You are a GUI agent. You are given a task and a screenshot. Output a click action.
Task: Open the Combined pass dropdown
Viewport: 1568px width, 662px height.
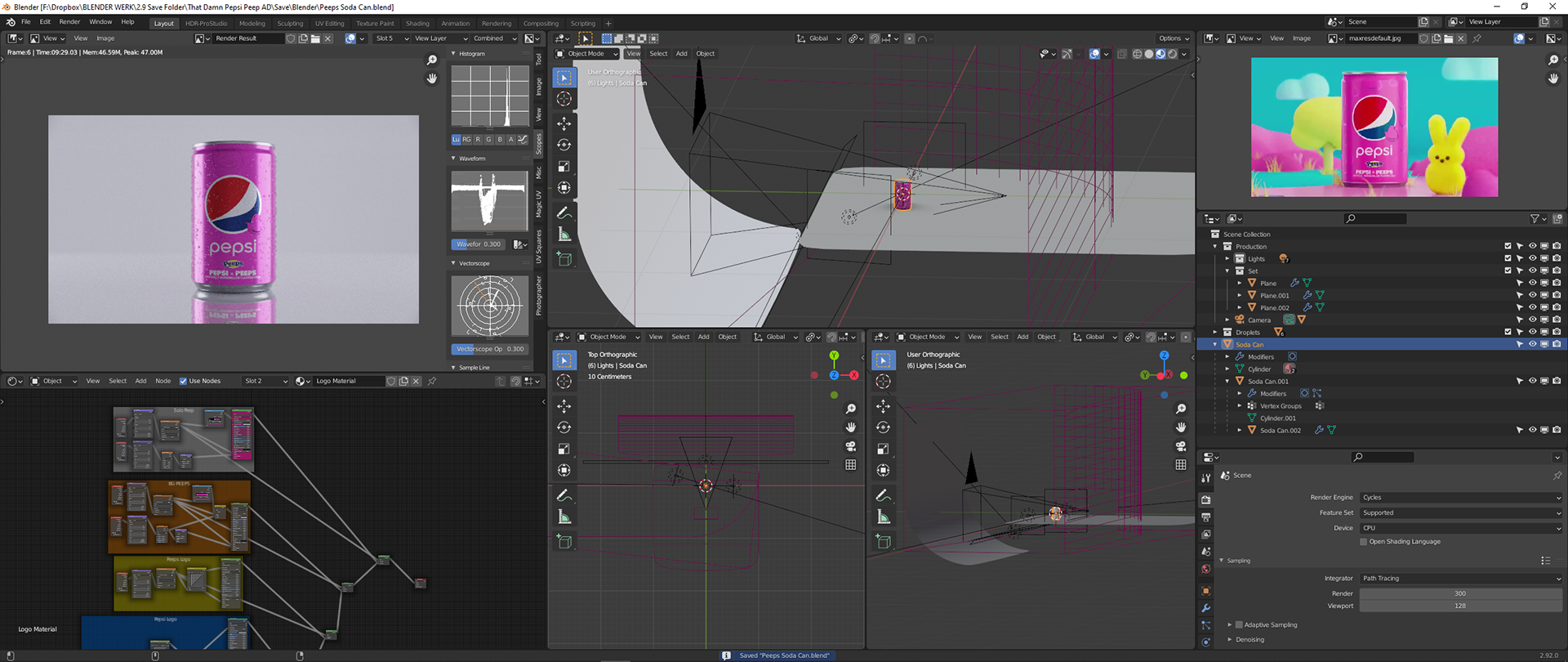point(495,38)
